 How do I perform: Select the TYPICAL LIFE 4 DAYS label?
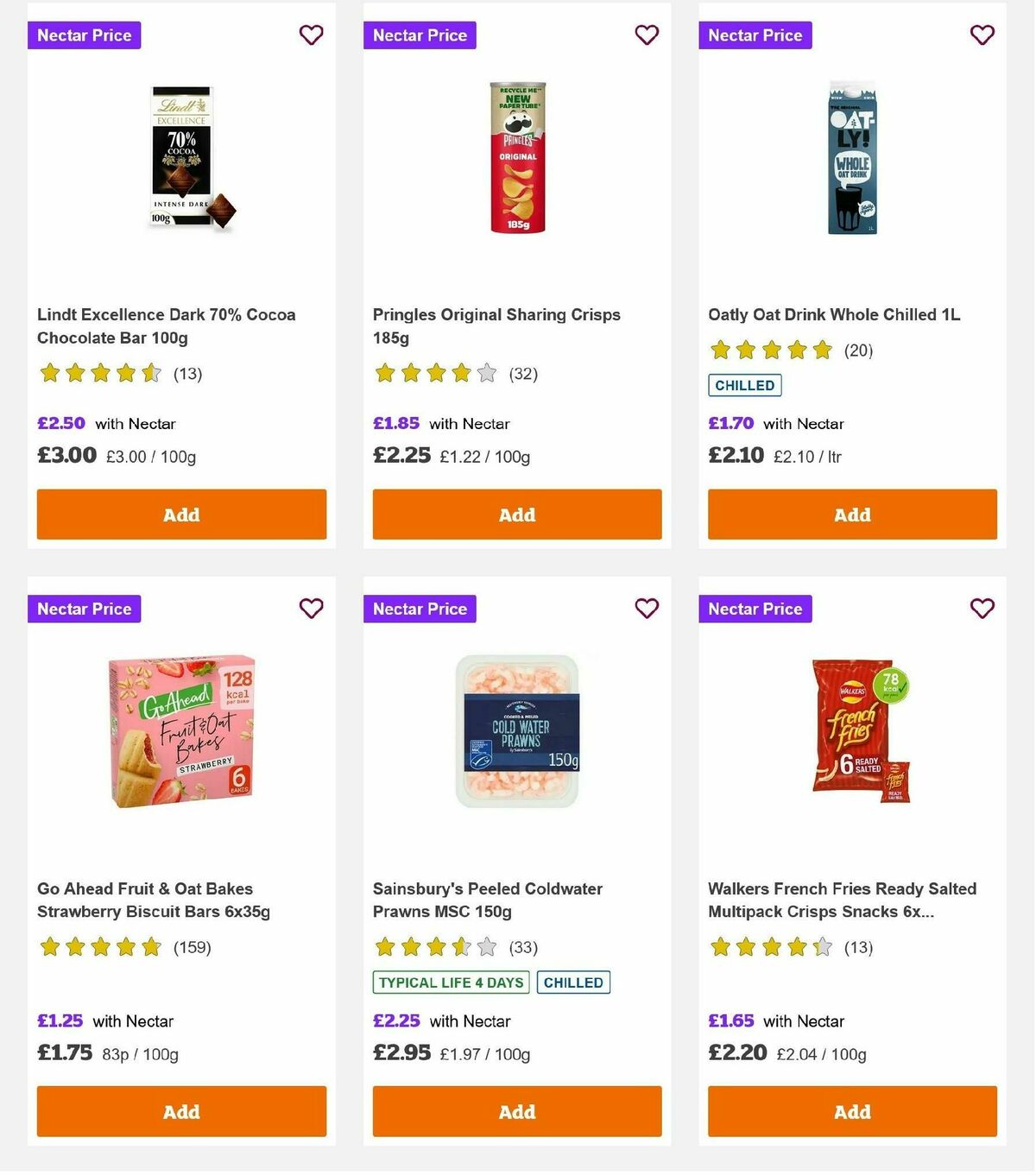(x=450, y=982)
